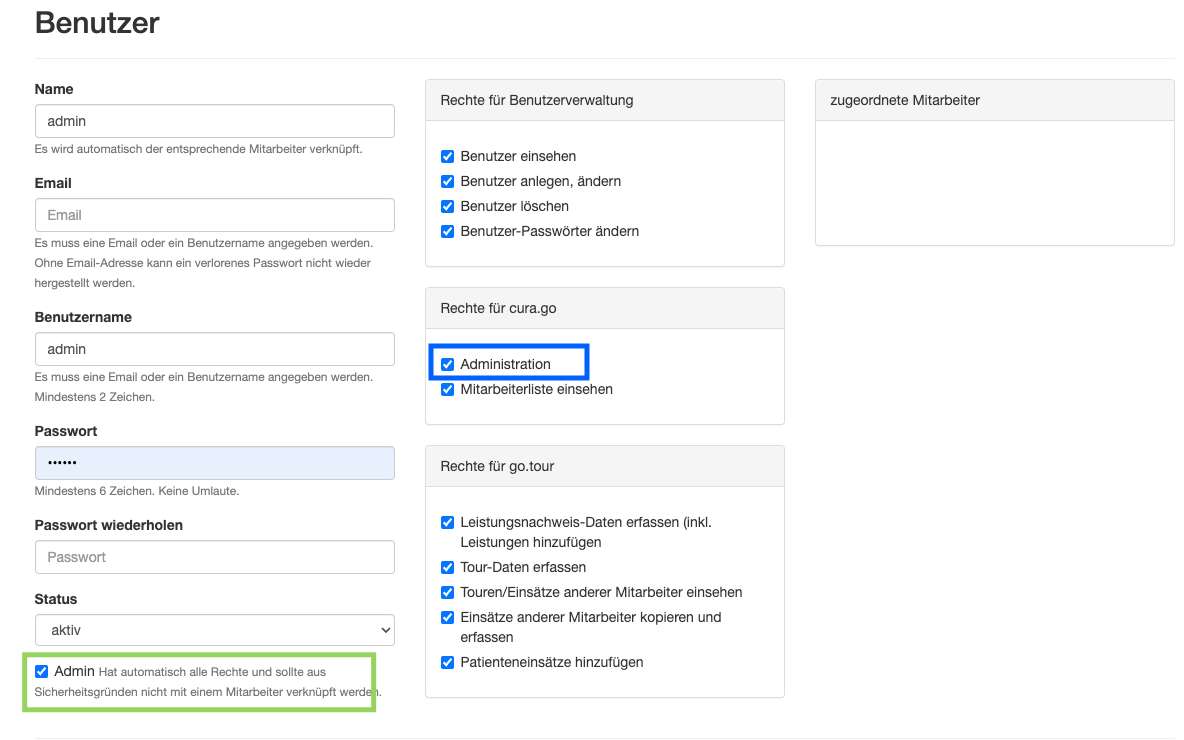The width and height of the screenshot is (1184, 740).
Task: Open the Status dropdown showing aktiv
Action: (x=214, y=630)
